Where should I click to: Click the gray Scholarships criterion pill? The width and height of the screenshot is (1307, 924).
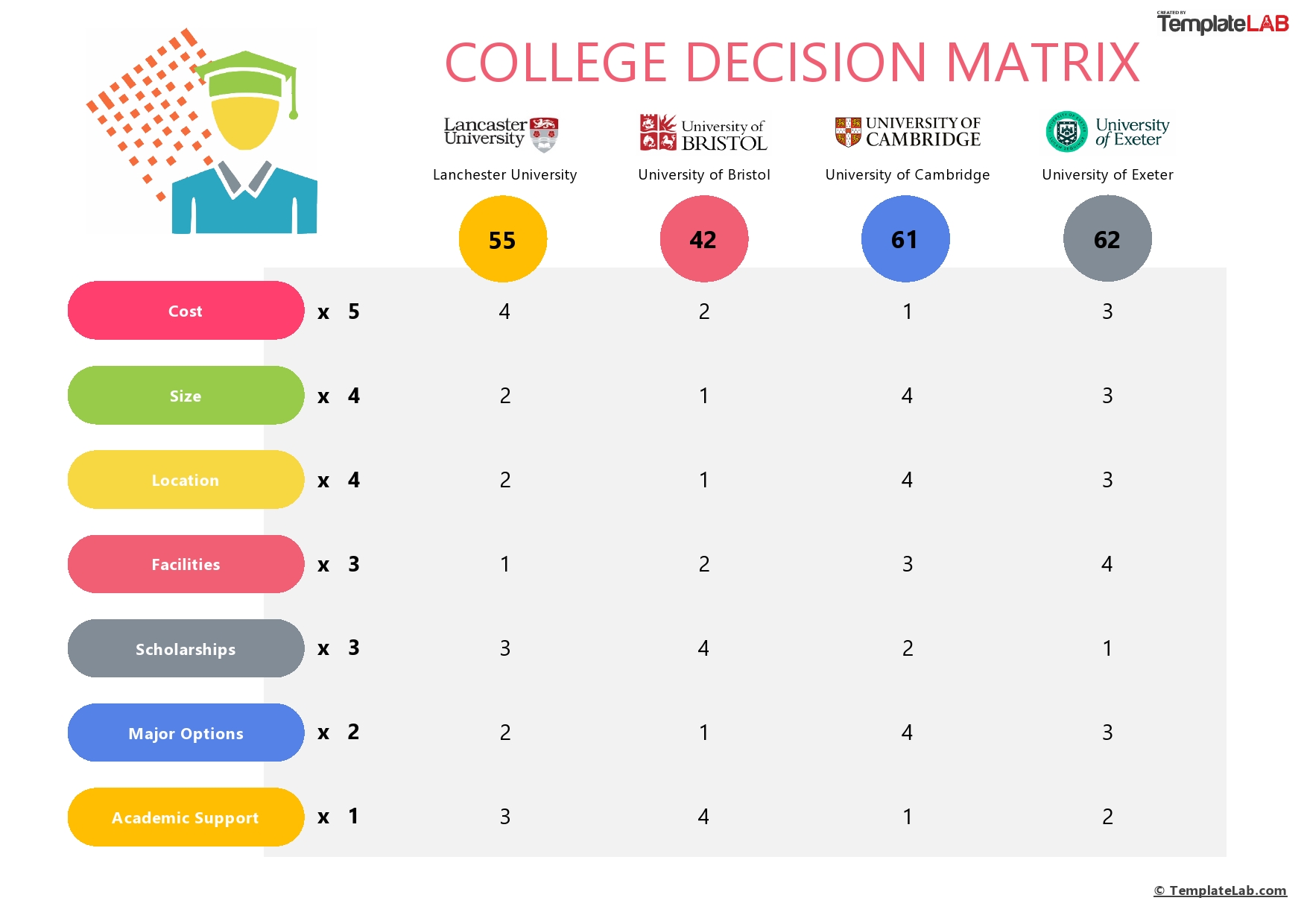186,648
